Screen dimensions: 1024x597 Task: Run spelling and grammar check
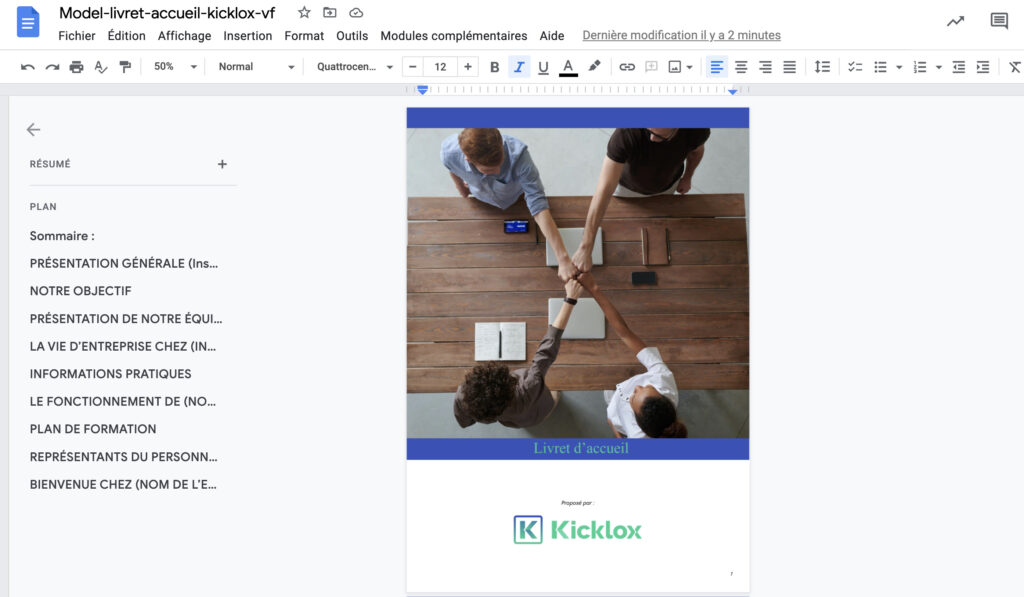101,67
